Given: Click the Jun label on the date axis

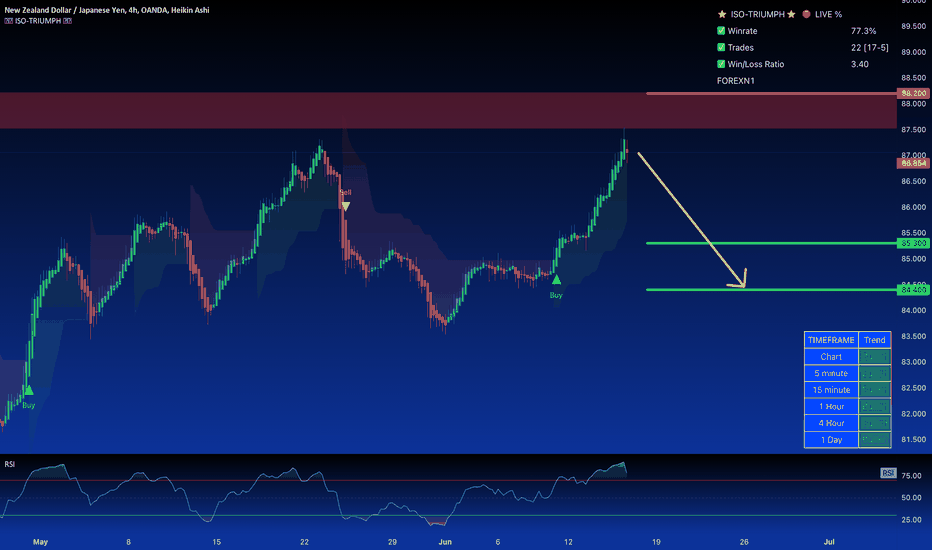Looking at the screenshot, I should (x=445, y=542).
